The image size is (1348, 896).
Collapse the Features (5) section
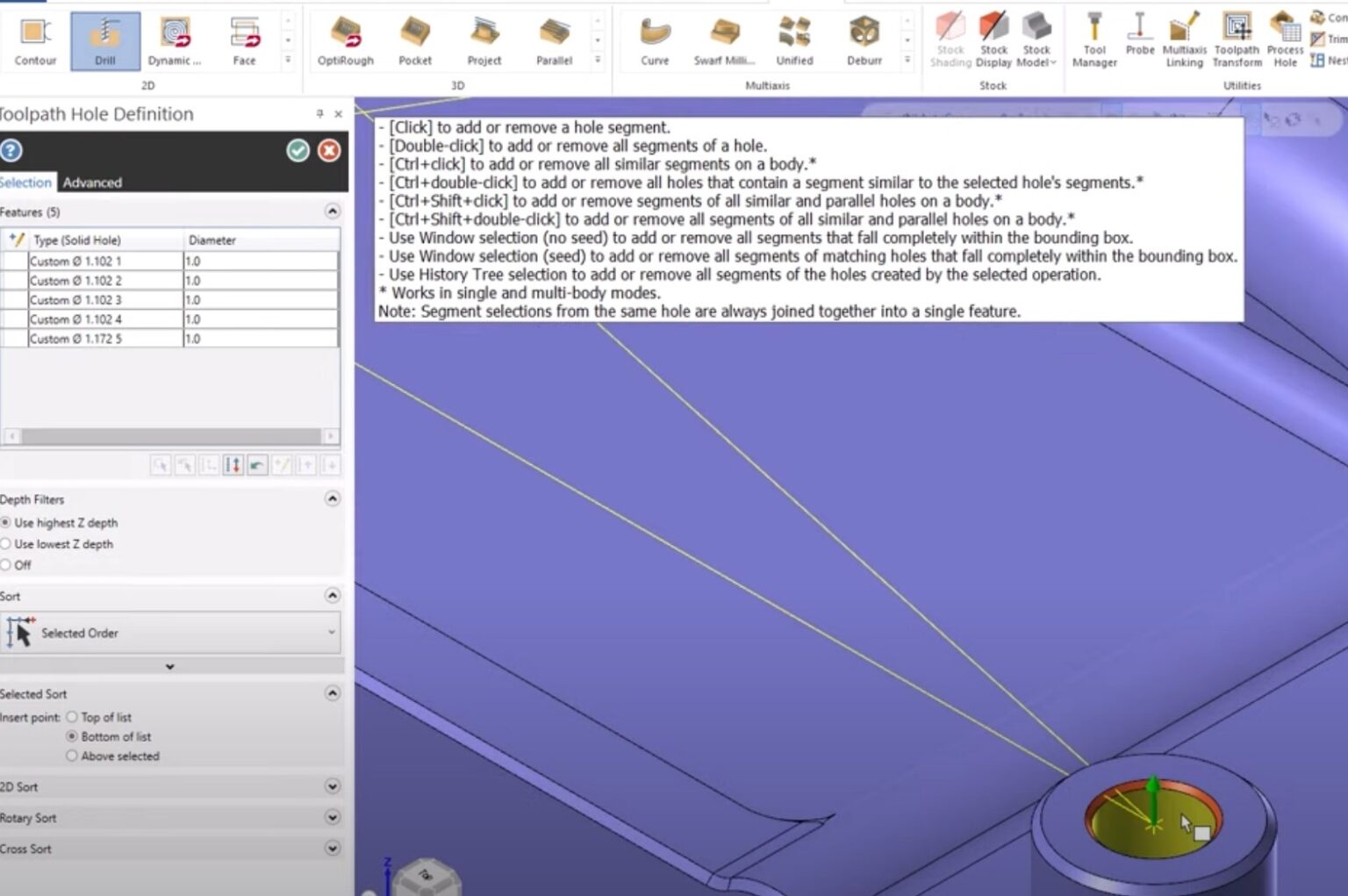pyautogui.click(x=332, y=211)
